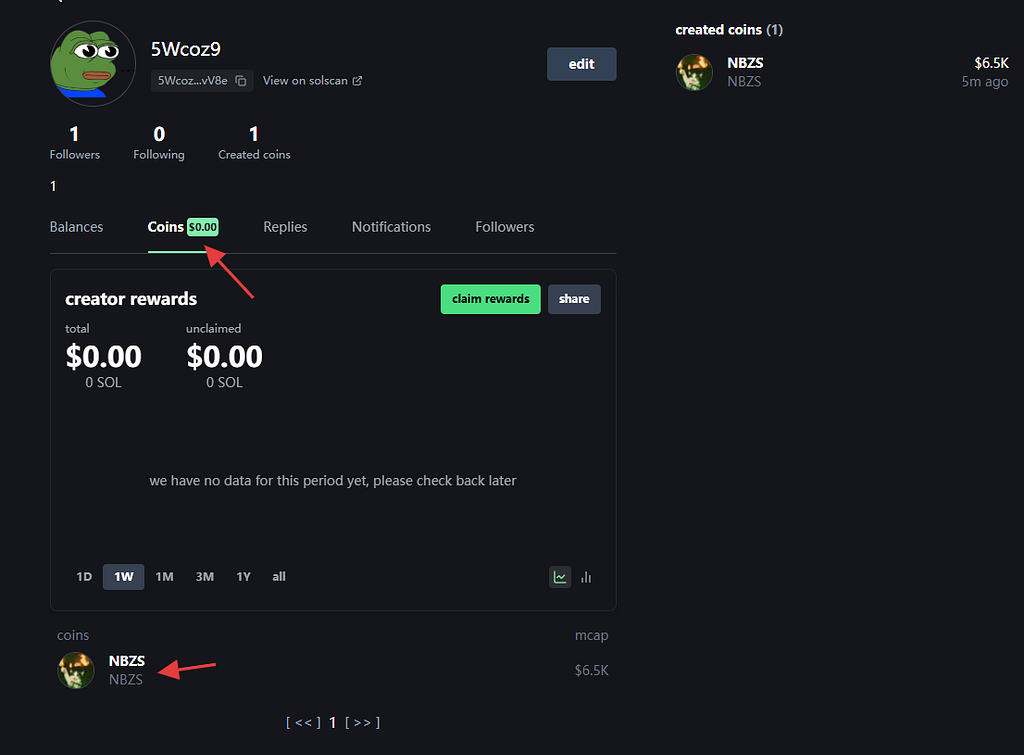Select the 1M time range

(164, 577)
